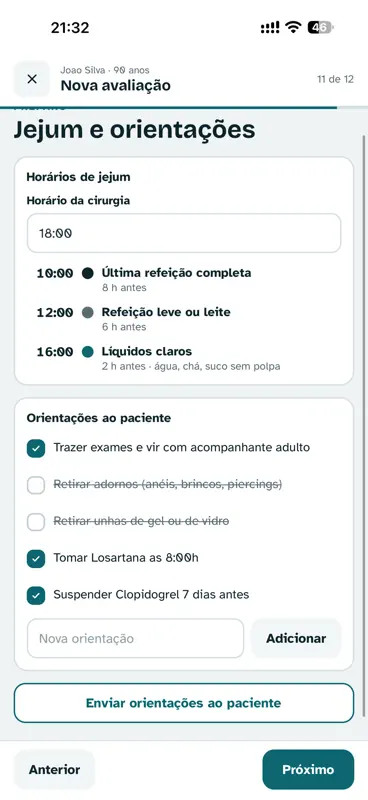The width and height of the screenshot is (368, 800).
Task: Tap Enviar orientações ao paciente
Action: coord(184,703)
